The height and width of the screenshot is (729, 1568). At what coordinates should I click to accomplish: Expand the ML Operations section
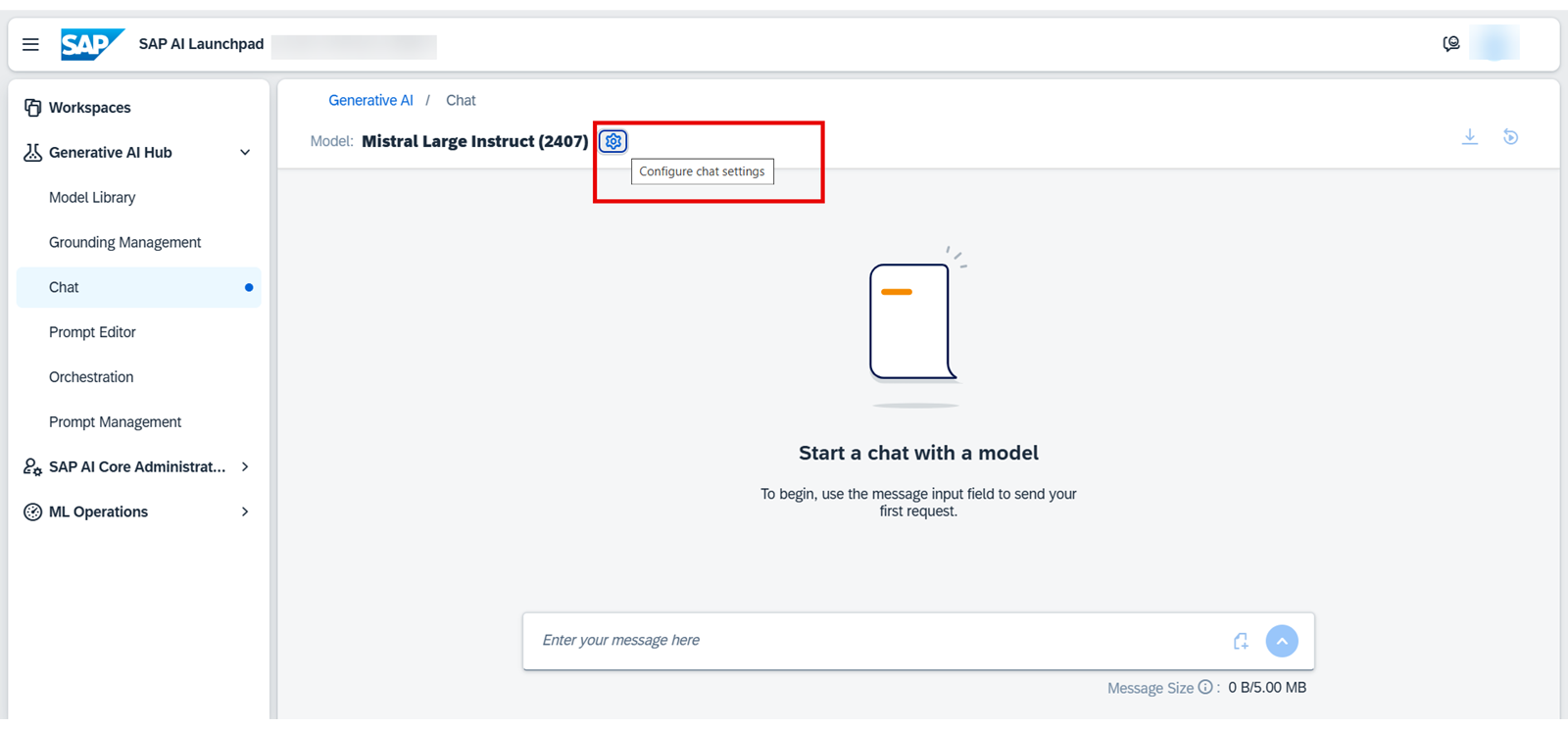(245, 511)
